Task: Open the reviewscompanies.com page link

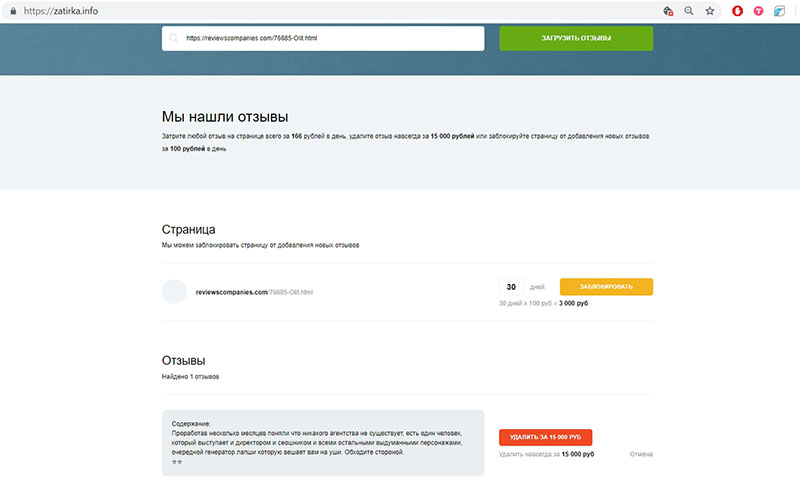Action: click(x=254, y=292)
